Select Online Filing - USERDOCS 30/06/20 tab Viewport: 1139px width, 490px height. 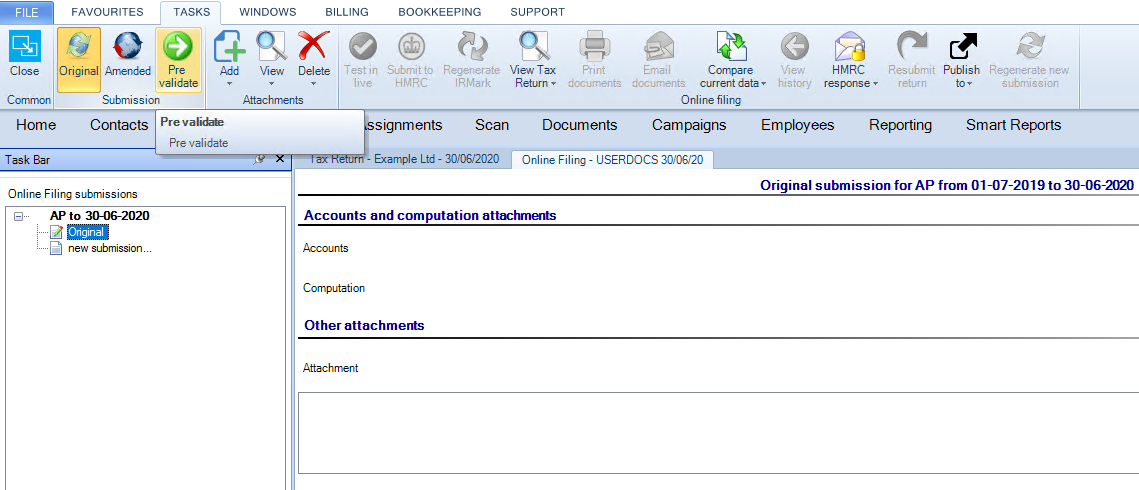[x=612, y=160]
